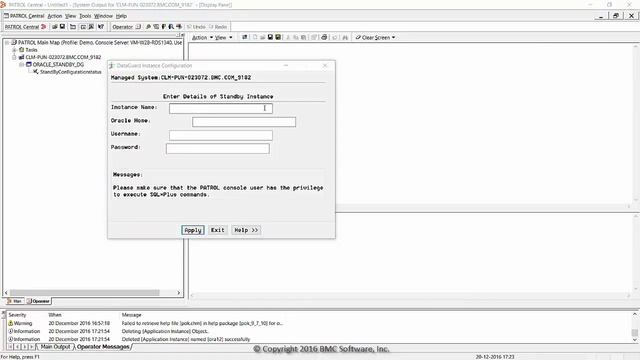640x360 pixels.
Task: Open the Operator dropdown in the toolbar
Action: (x=127, y=27)
